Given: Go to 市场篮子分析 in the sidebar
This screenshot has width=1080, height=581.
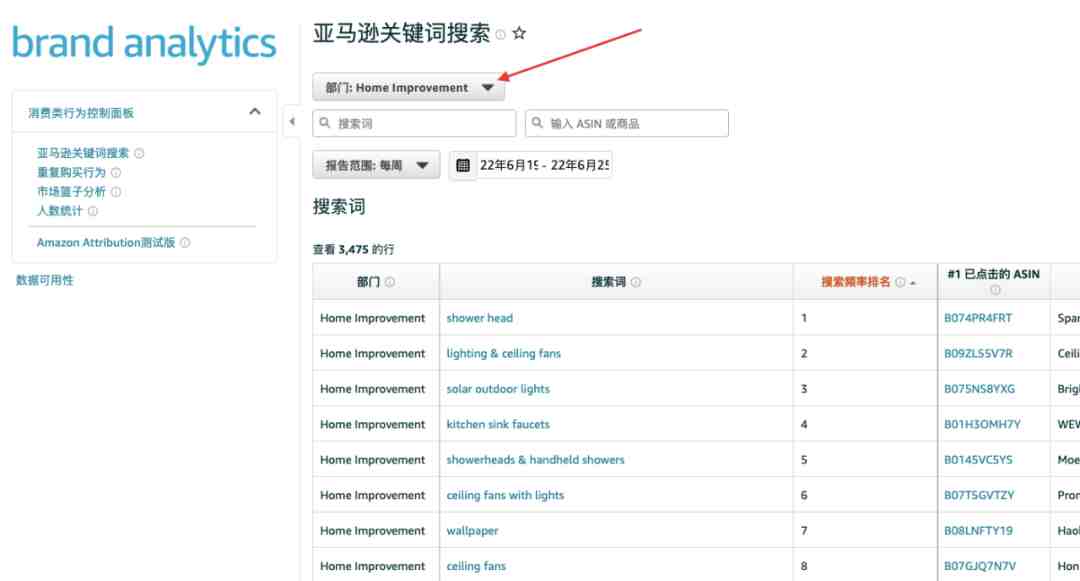Looking at the screenshot, I should pyautogui.click(x=71, y=192).
